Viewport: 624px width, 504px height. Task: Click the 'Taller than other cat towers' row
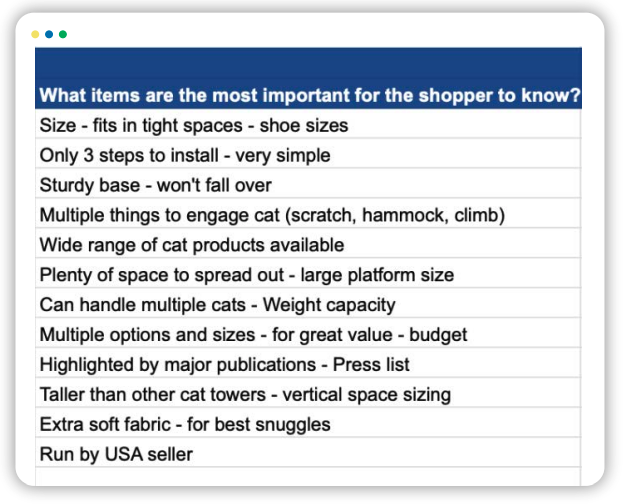point(308,393)
